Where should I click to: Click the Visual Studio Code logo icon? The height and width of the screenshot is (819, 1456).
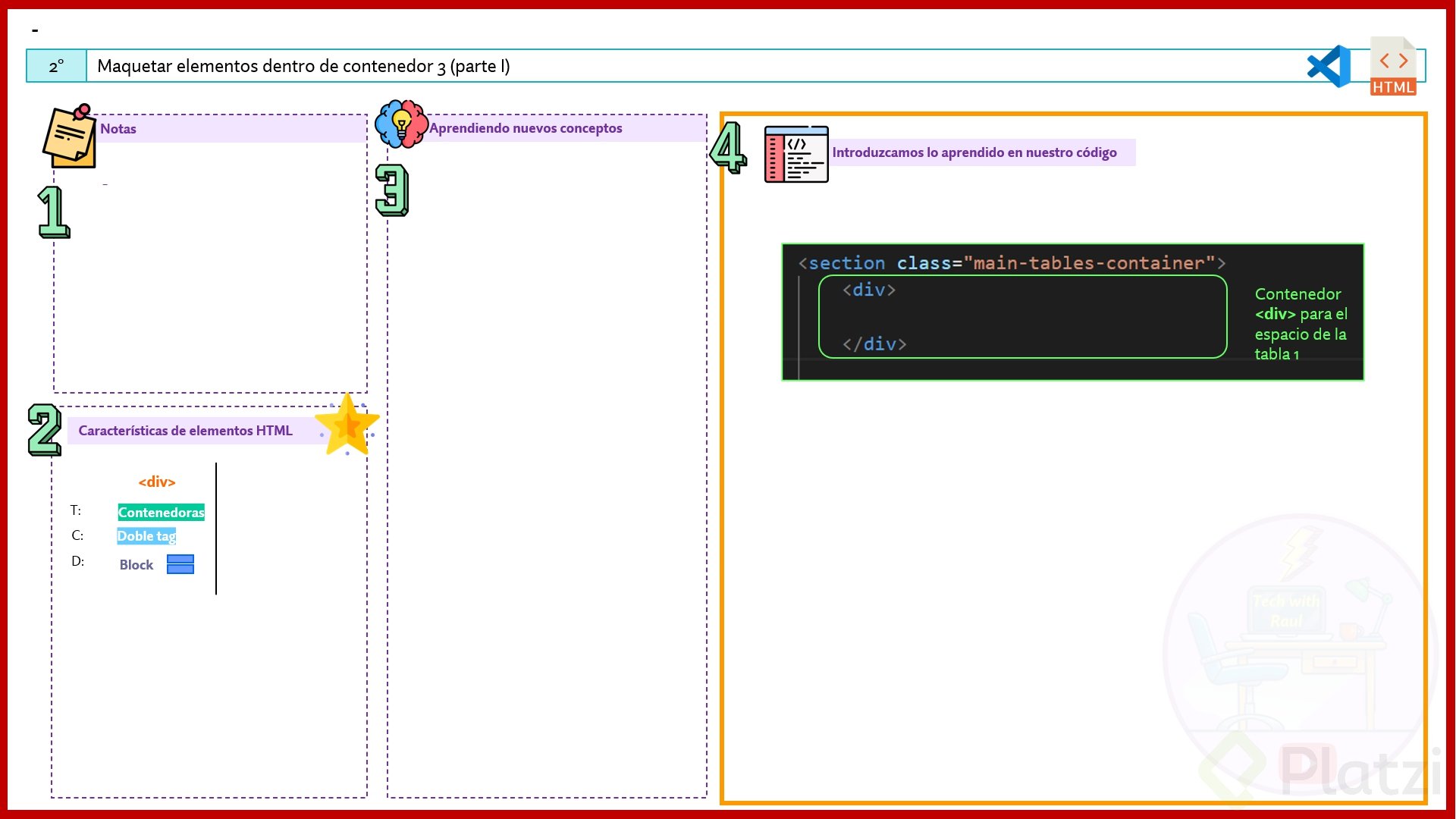coord(1329,66)
